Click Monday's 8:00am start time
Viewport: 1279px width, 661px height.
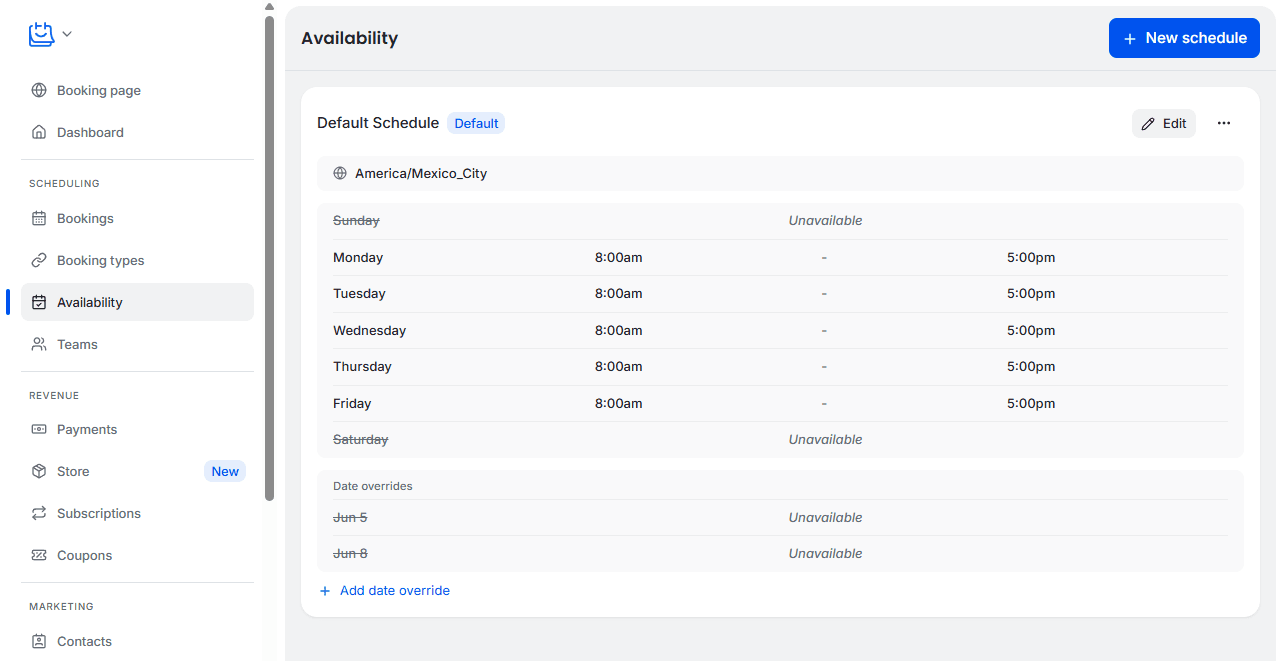click(618, 257)
